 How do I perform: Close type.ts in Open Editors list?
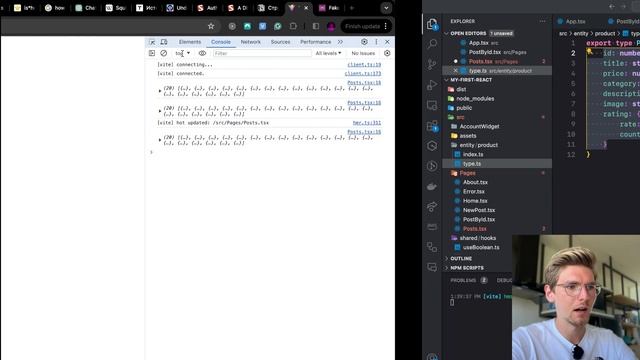click(x=456, y=71)
